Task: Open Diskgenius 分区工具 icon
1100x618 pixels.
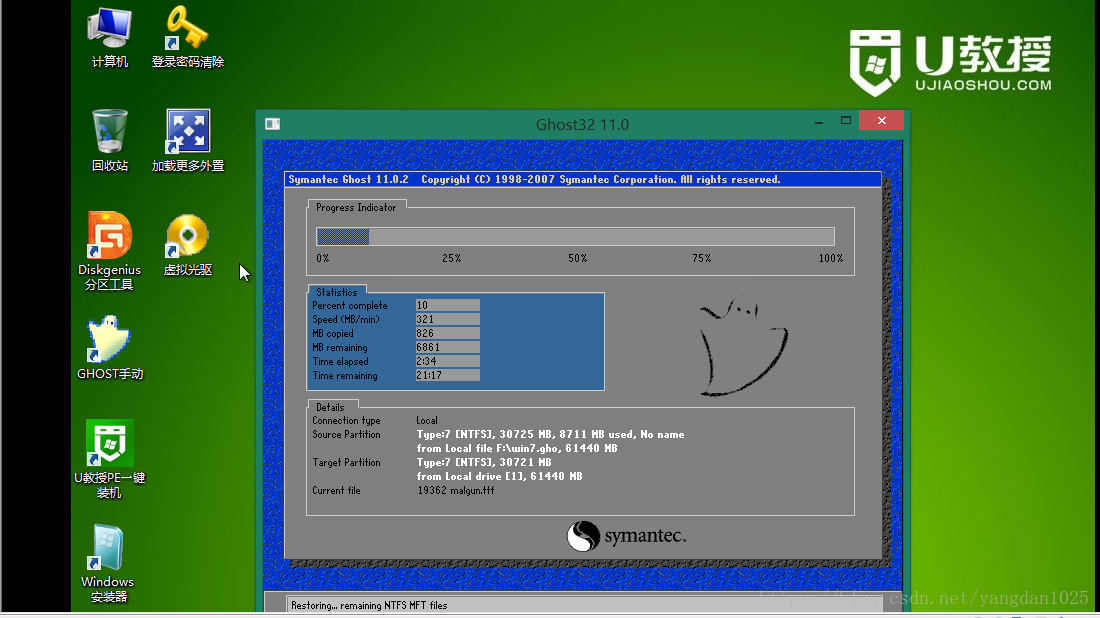Action: click(x=109, y=251)
